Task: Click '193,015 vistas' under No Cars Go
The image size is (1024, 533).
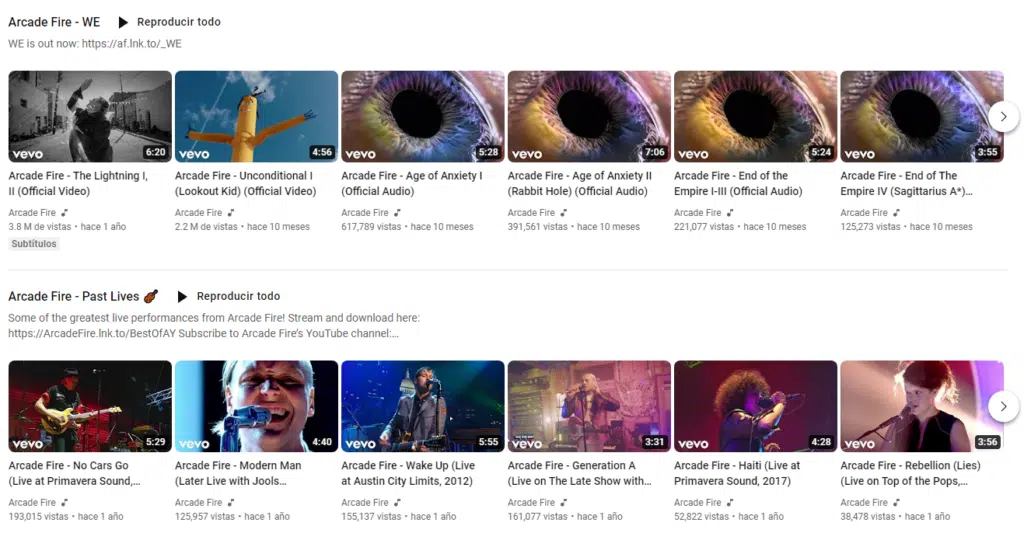Action: click(39, 517)
